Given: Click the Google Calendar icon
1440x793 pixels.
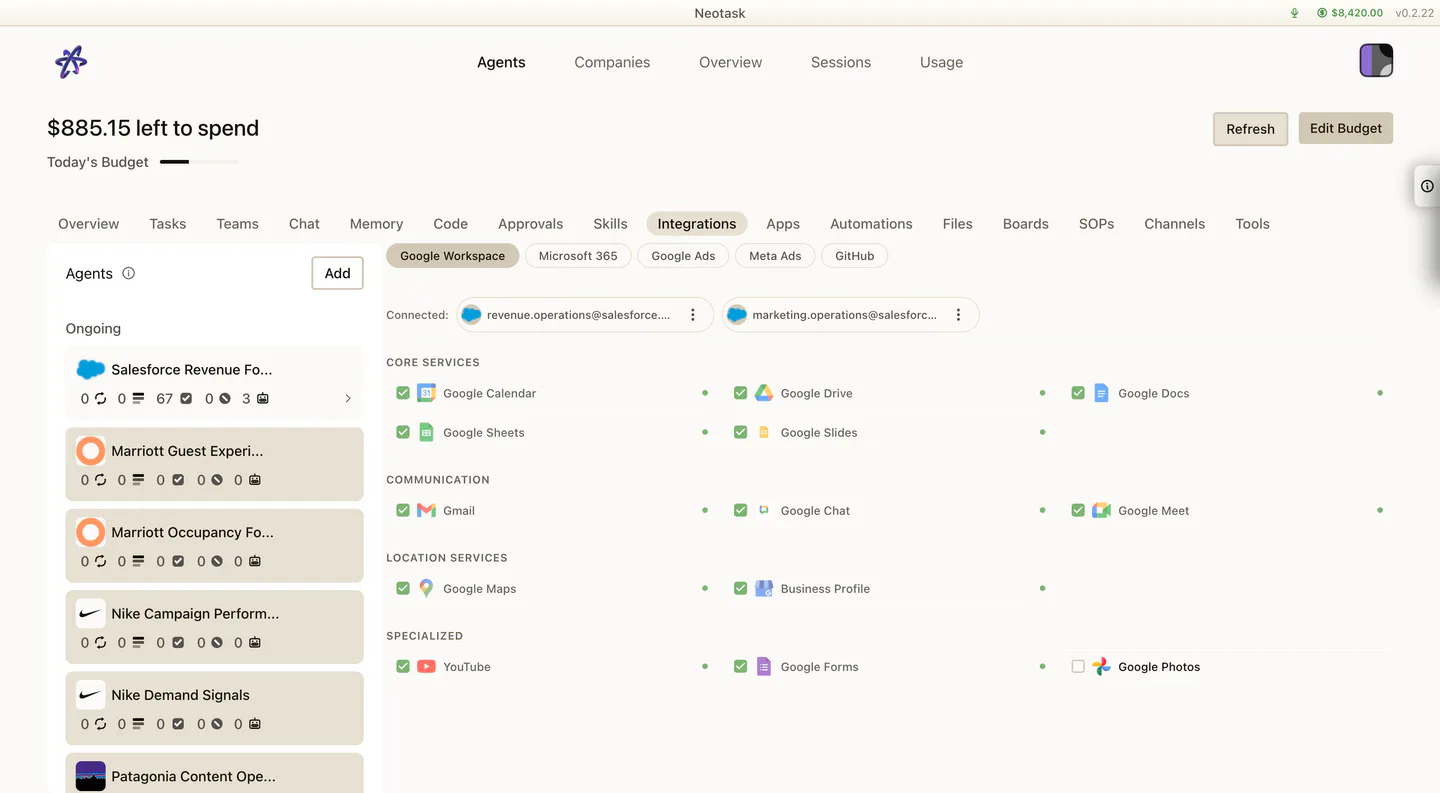Looking at the screenshot, I should coord(426,393).
